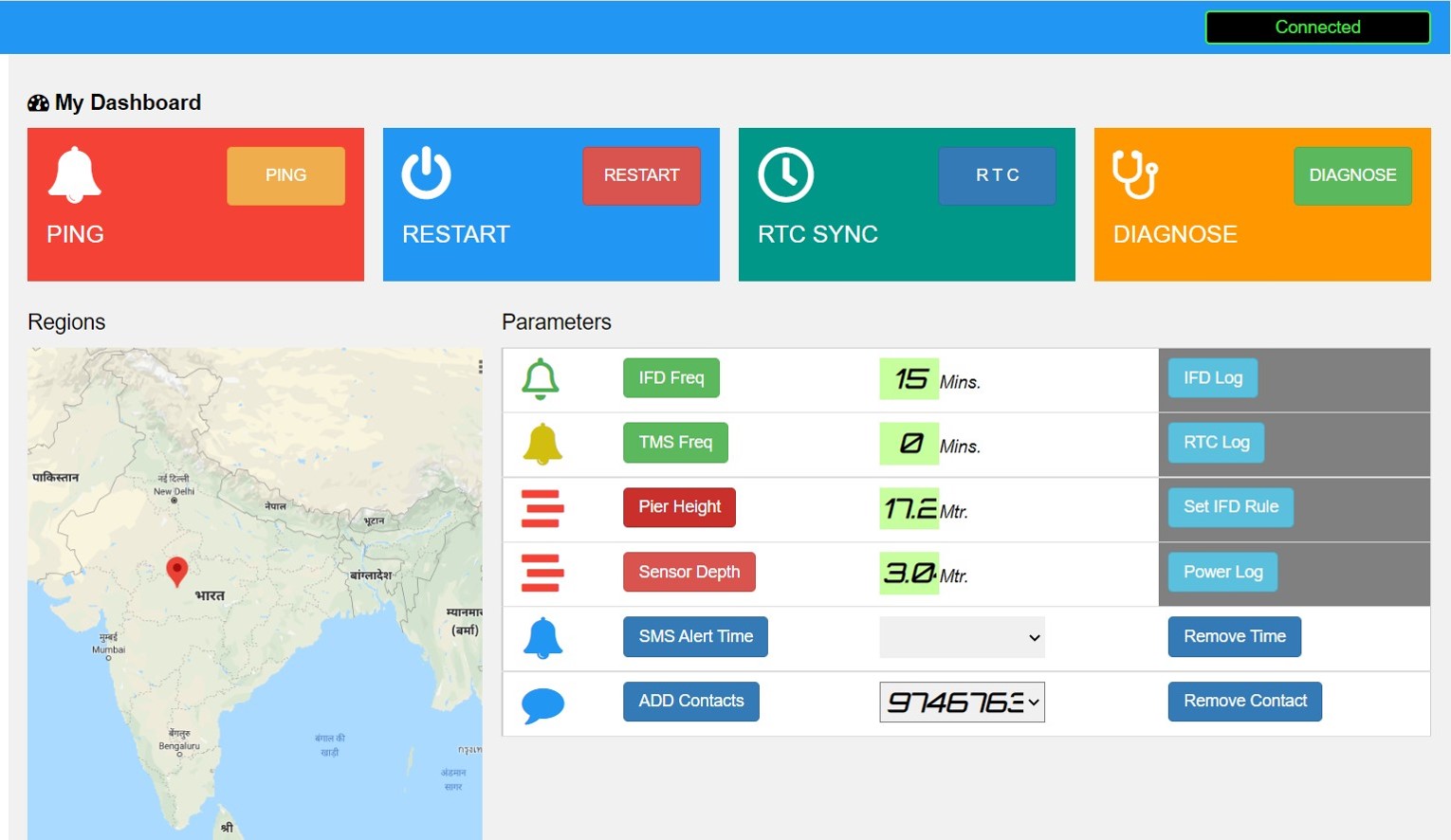Screen dimensions: 1451x840
Task: Click the Pier Height button
Action: pyautogui.click(x=679, y=506)
